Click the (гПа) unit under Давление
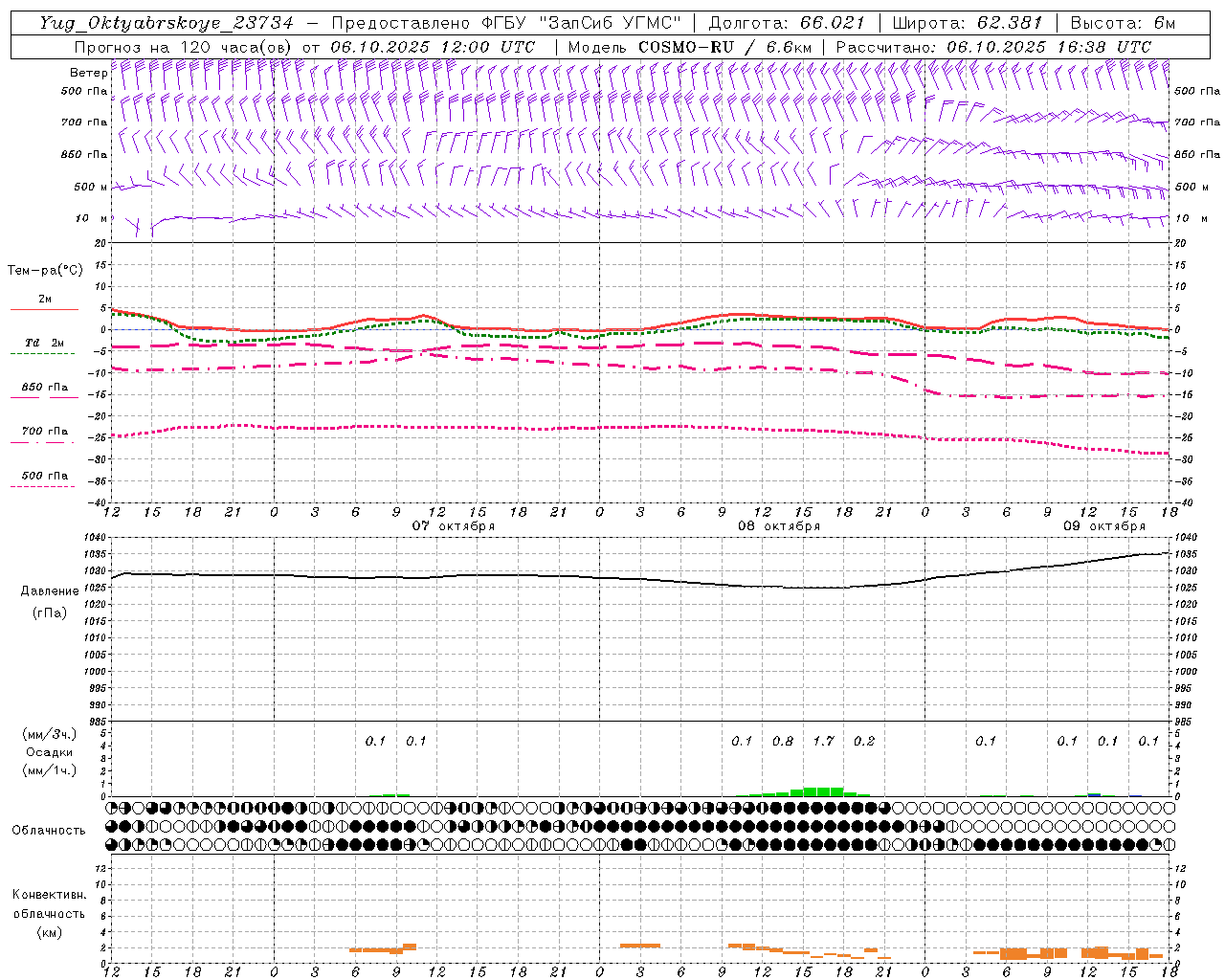Screen dimensions: 1225x980 point(50,612)
